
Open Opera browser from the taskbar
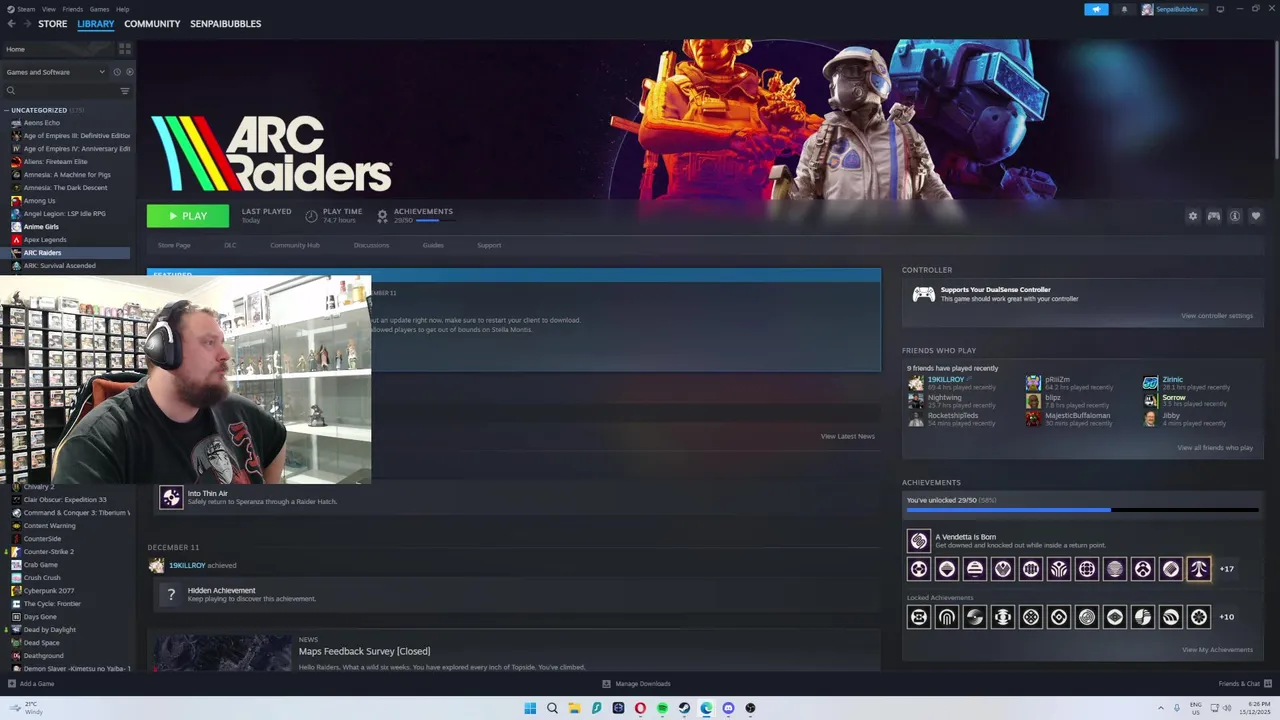[640, 708]
